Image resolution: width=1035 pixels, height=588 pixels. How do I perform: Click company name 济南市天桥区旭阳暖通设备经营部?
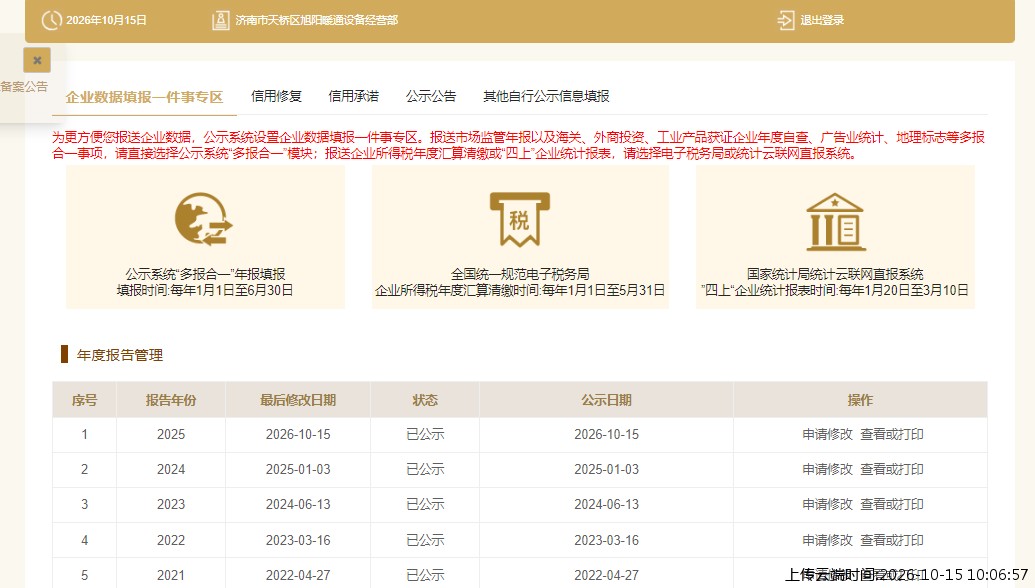pos(317,20)
